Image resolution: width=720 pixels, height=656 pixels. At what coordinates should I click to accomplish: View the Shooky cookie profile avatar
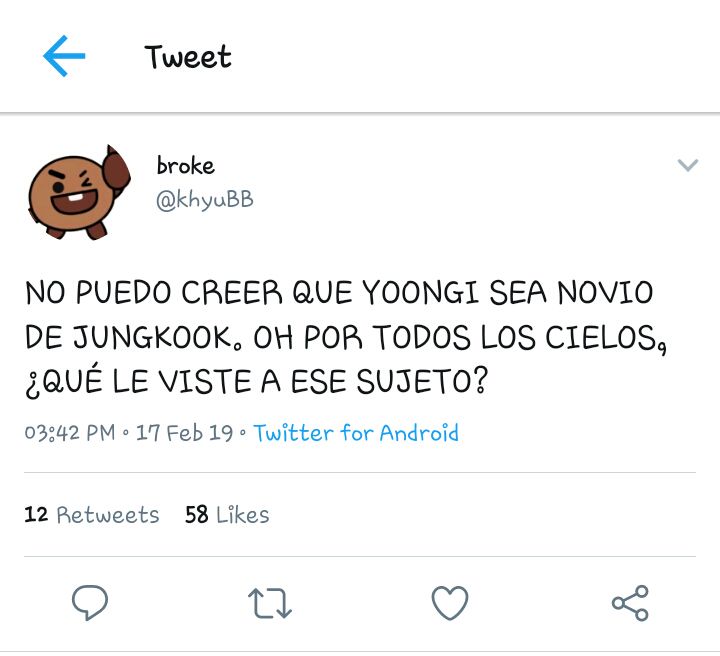click(79, 192)
